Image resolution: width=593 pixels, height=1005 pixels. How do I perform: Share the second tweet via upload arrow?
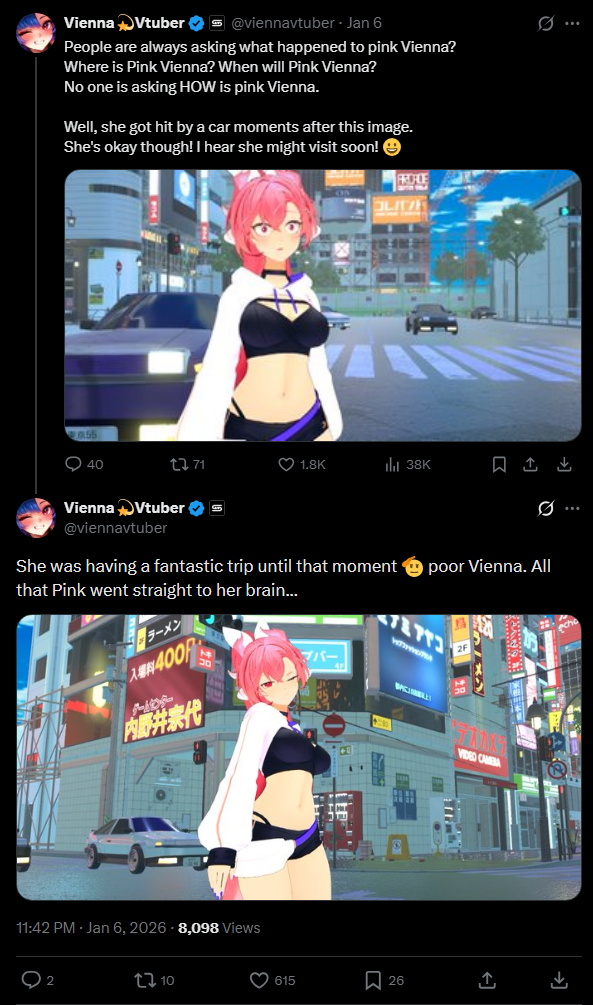click(x=487, y=979)
